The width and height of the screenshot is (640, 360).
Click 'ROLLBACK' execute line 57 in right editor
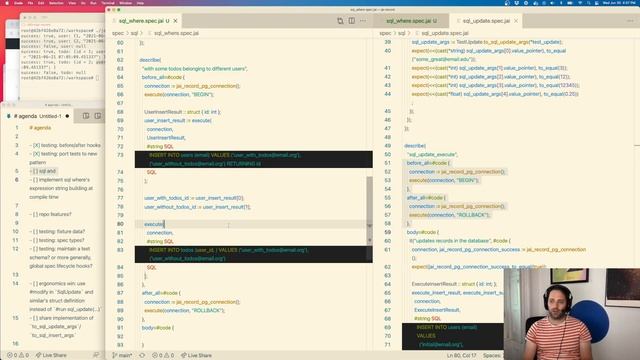point(450,215)
